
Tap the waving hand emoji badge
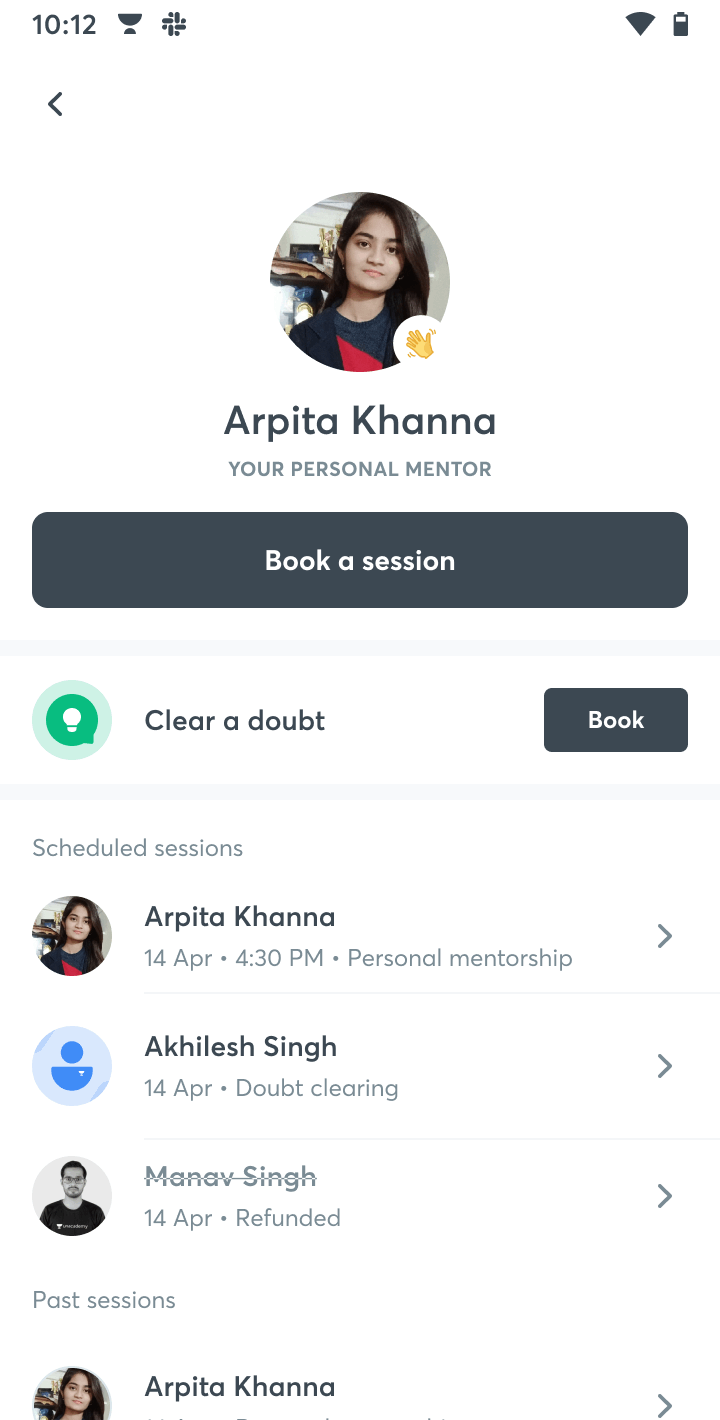click(419, 343)
